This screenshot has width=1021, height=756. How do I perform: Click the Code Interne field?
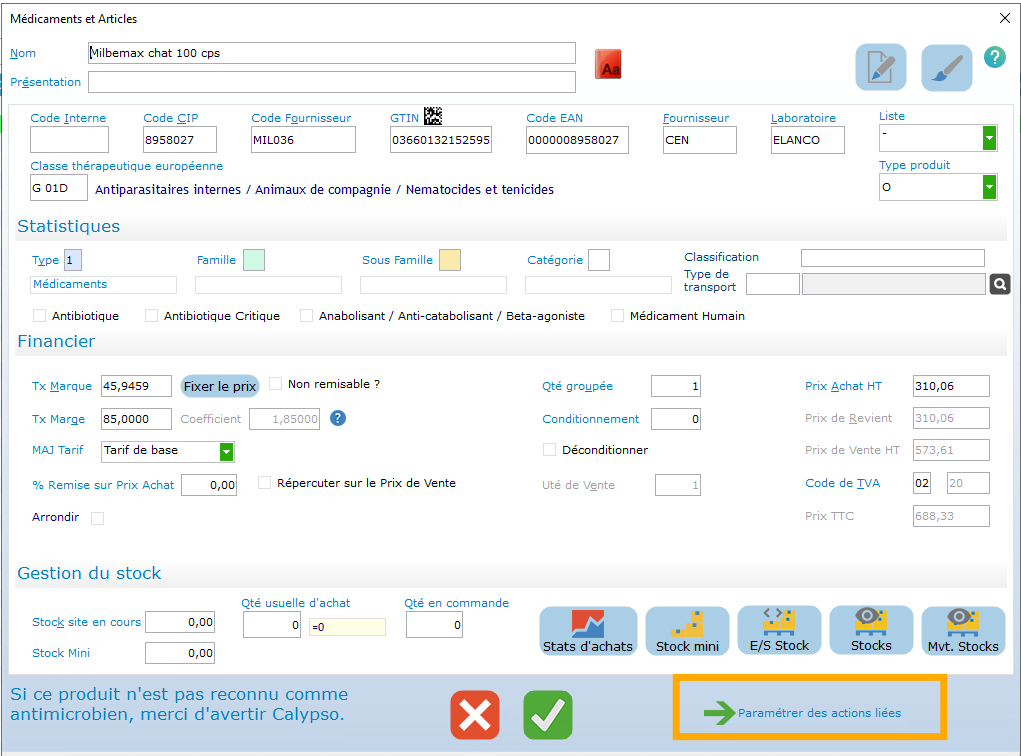[69, 140]
